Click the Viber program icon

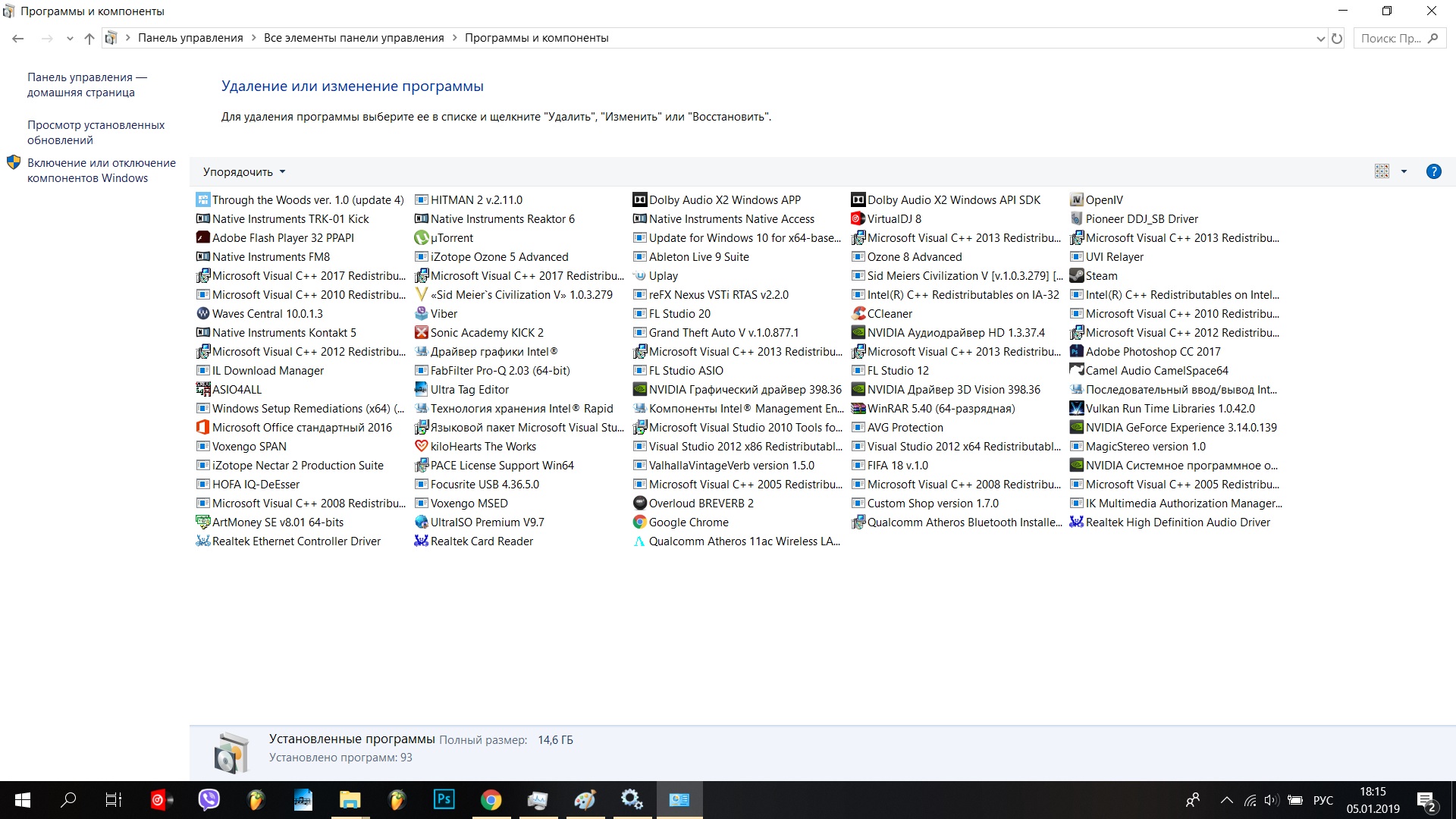(x=422, y=314)
